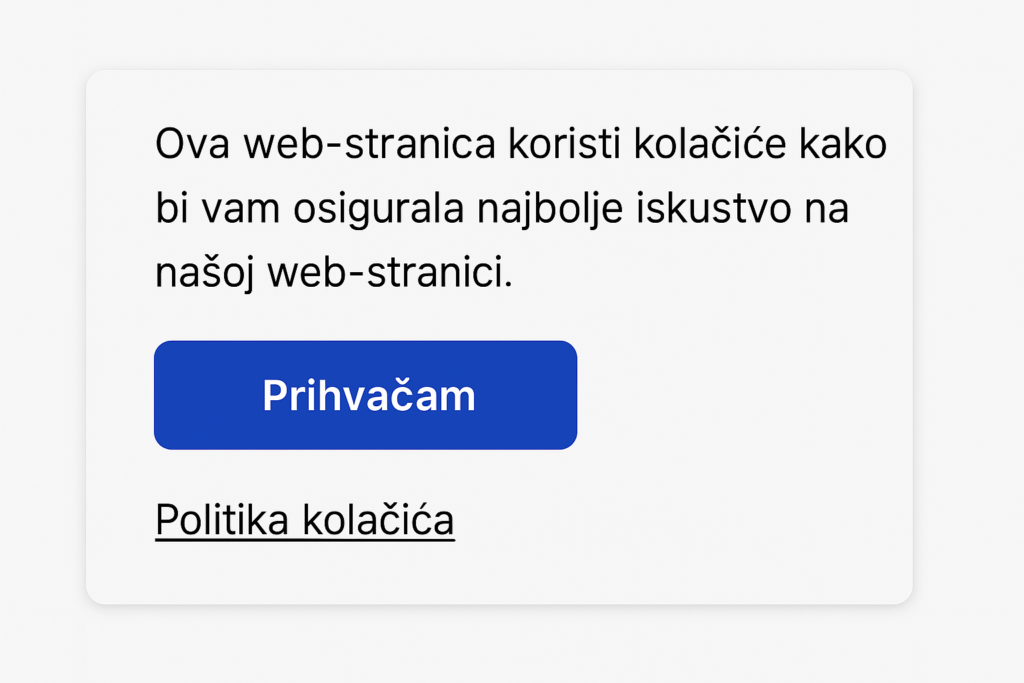Image resolution: width=1024 pixels, height=683 pixels.
Task: Click the word "kako" ending the first line
Action: click(x=843, y=144)
